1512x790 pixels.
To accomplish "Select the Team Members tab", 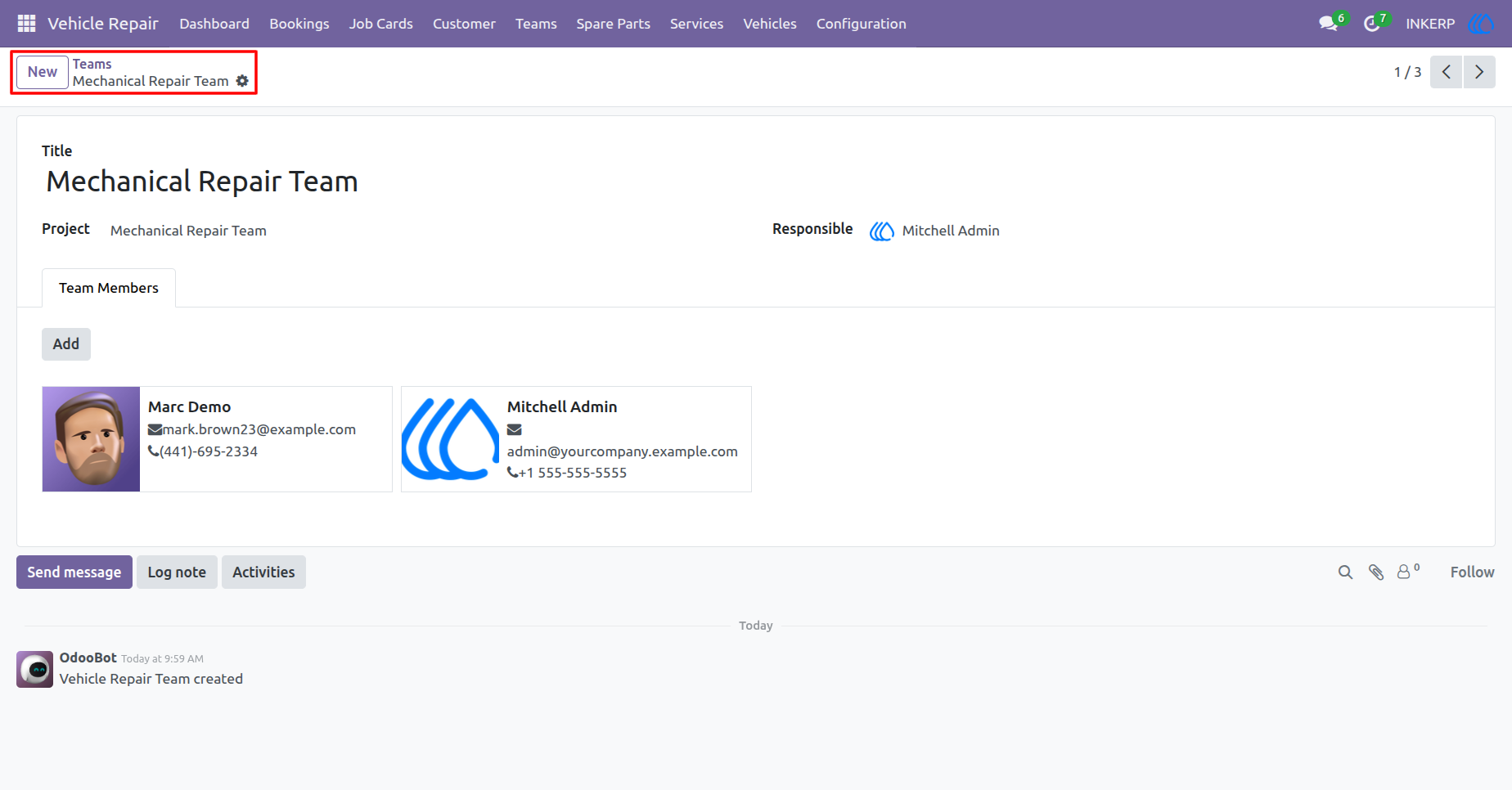I will coord(109,288).
